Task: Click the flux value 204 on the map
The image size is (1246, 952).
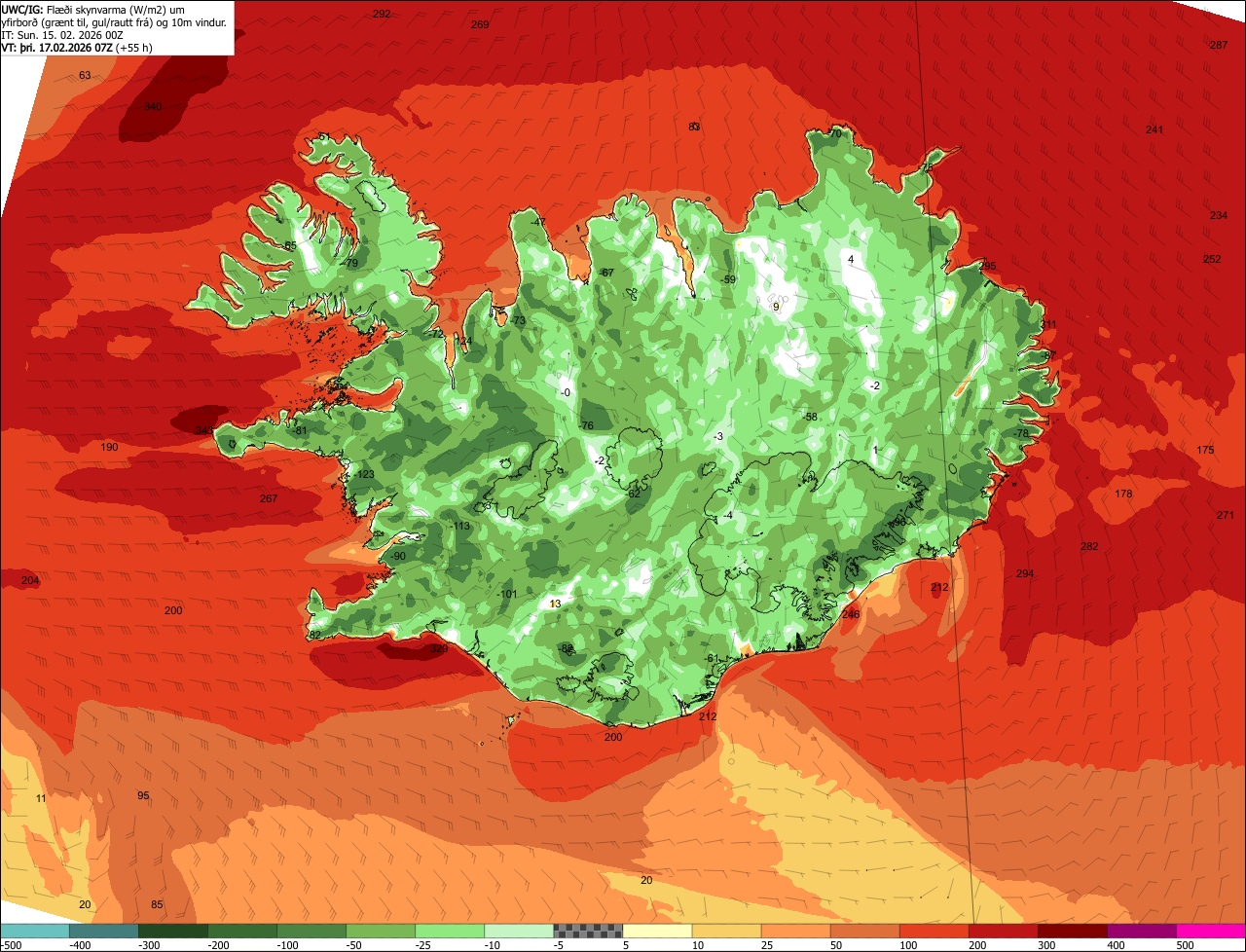Action: pos(30,581)
